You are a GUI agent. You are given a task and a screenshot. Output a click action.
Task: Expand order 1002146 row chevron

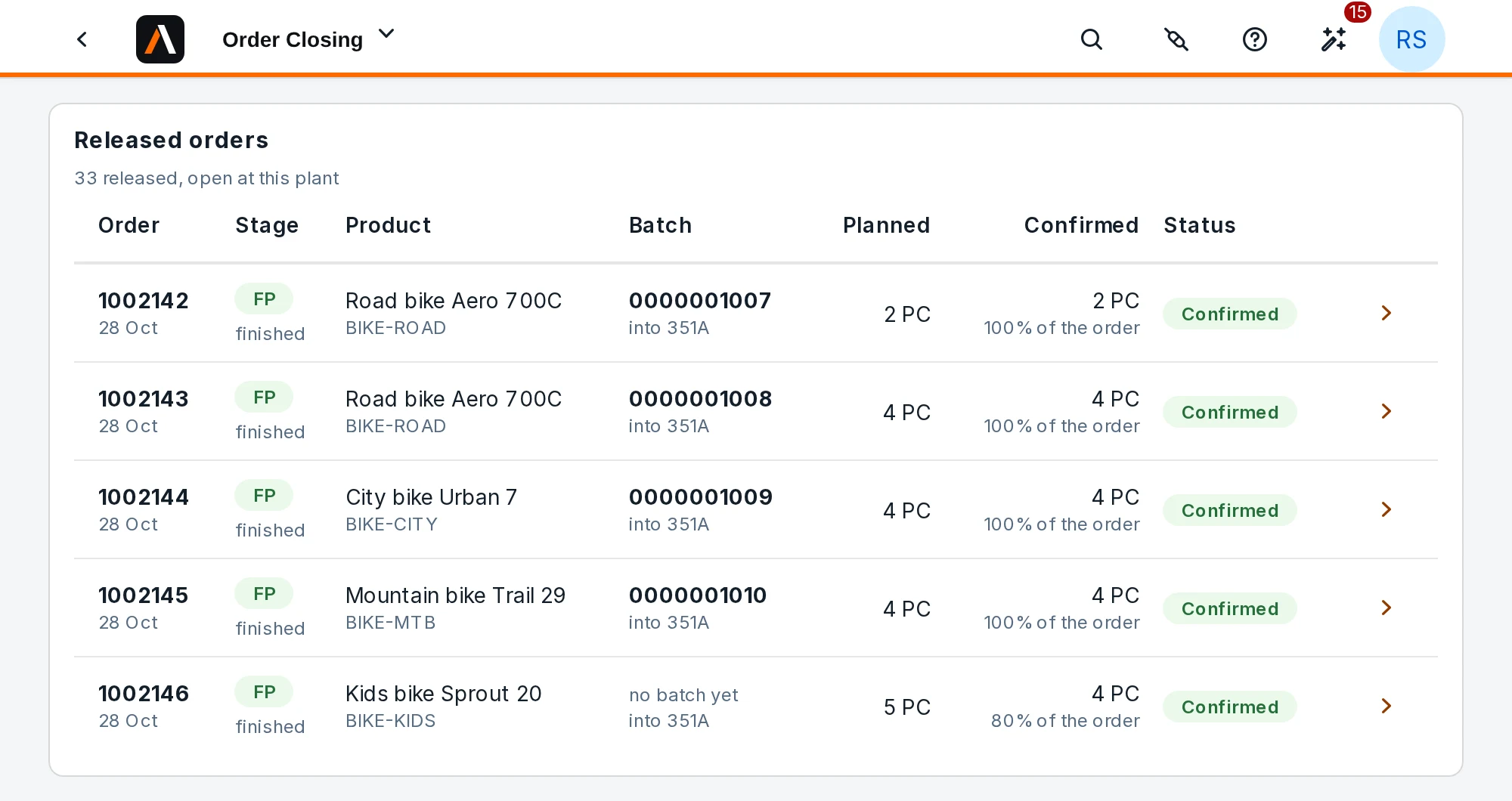coord(1386,706)
